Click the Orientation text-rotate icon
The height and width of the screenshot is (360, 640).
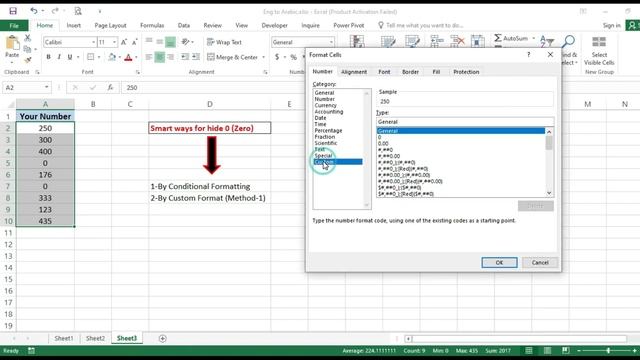pyautogui.click(x=186, y=42)
